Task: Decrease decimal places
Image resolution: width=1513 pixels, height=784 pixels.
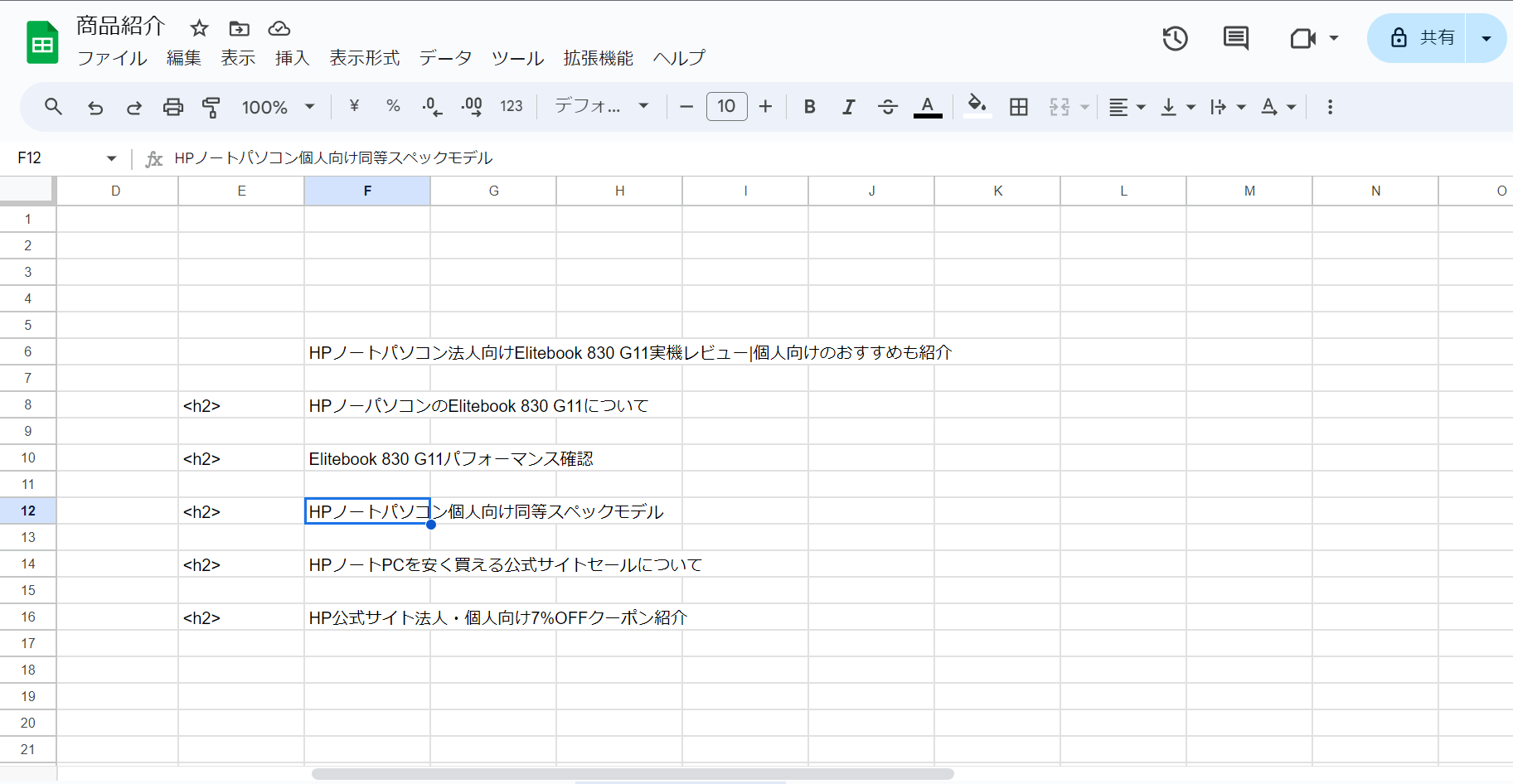Action: [x=432, y=107]
